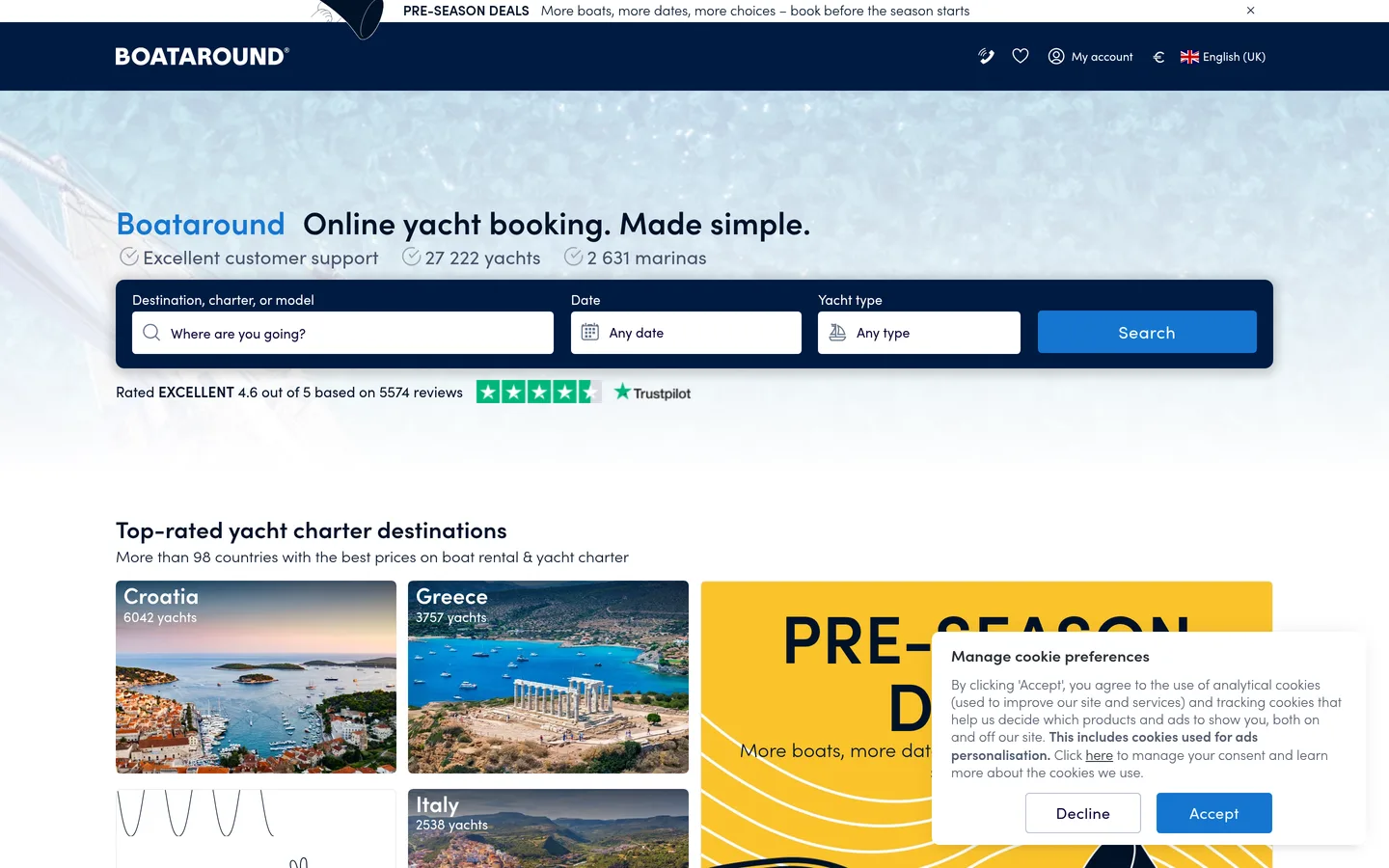
Task: Click the blue 'Boataround' headline text
Action: [201, 225]
